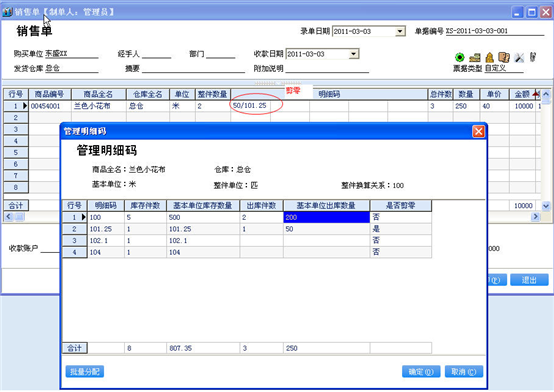
Task: Click the 批量分配 button
Action: (85, 371)
